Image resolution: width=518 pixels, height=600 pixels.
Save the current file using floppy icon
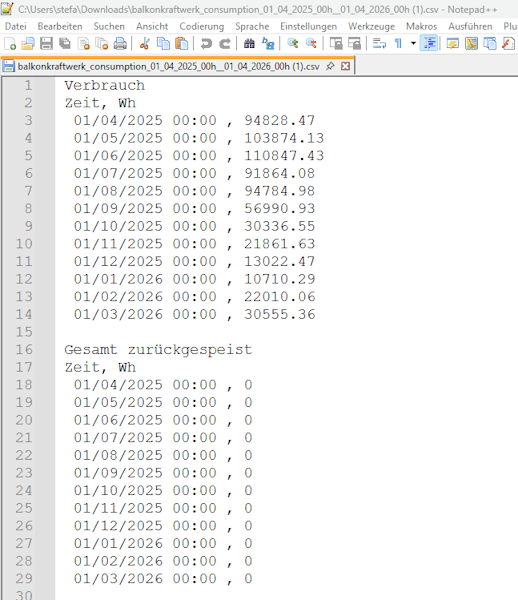[46, 44]
